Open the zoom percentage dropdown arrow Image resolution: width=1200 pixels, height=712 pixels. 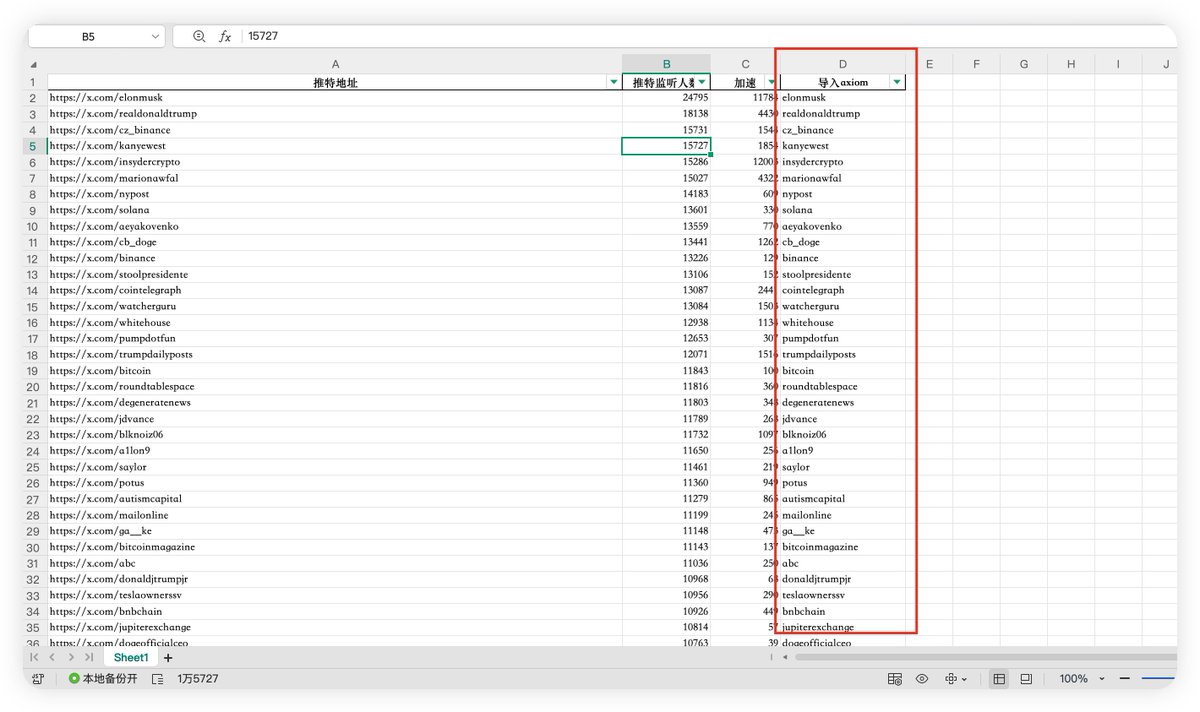tap(1102, 679)
